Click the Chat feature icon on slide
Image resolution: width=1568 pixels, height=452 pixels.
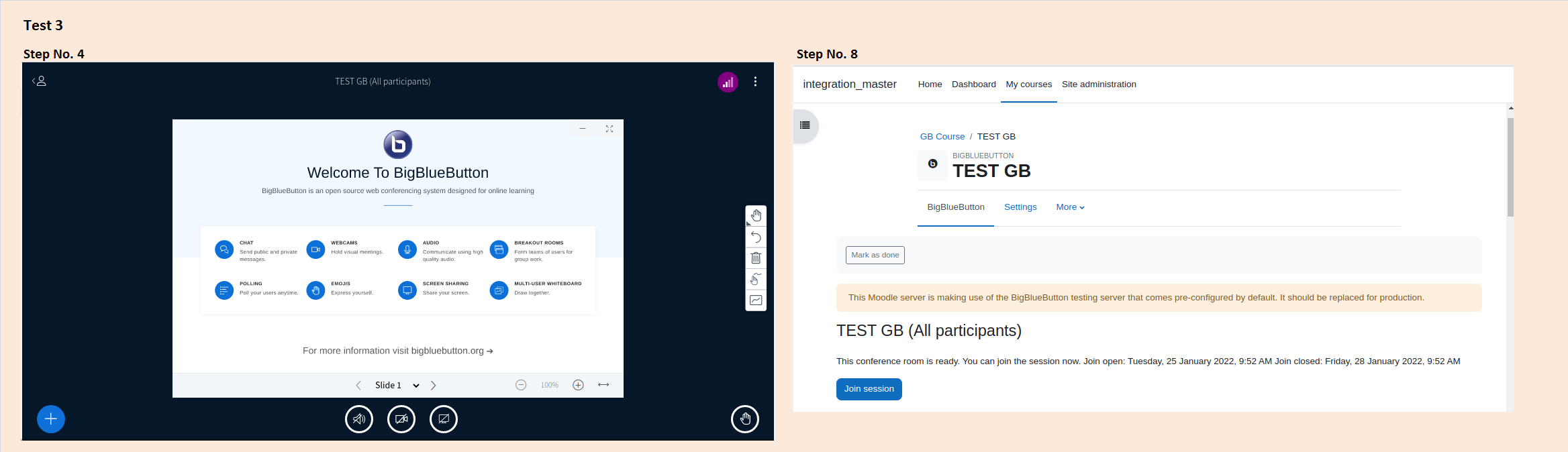[x=224, y=249]
